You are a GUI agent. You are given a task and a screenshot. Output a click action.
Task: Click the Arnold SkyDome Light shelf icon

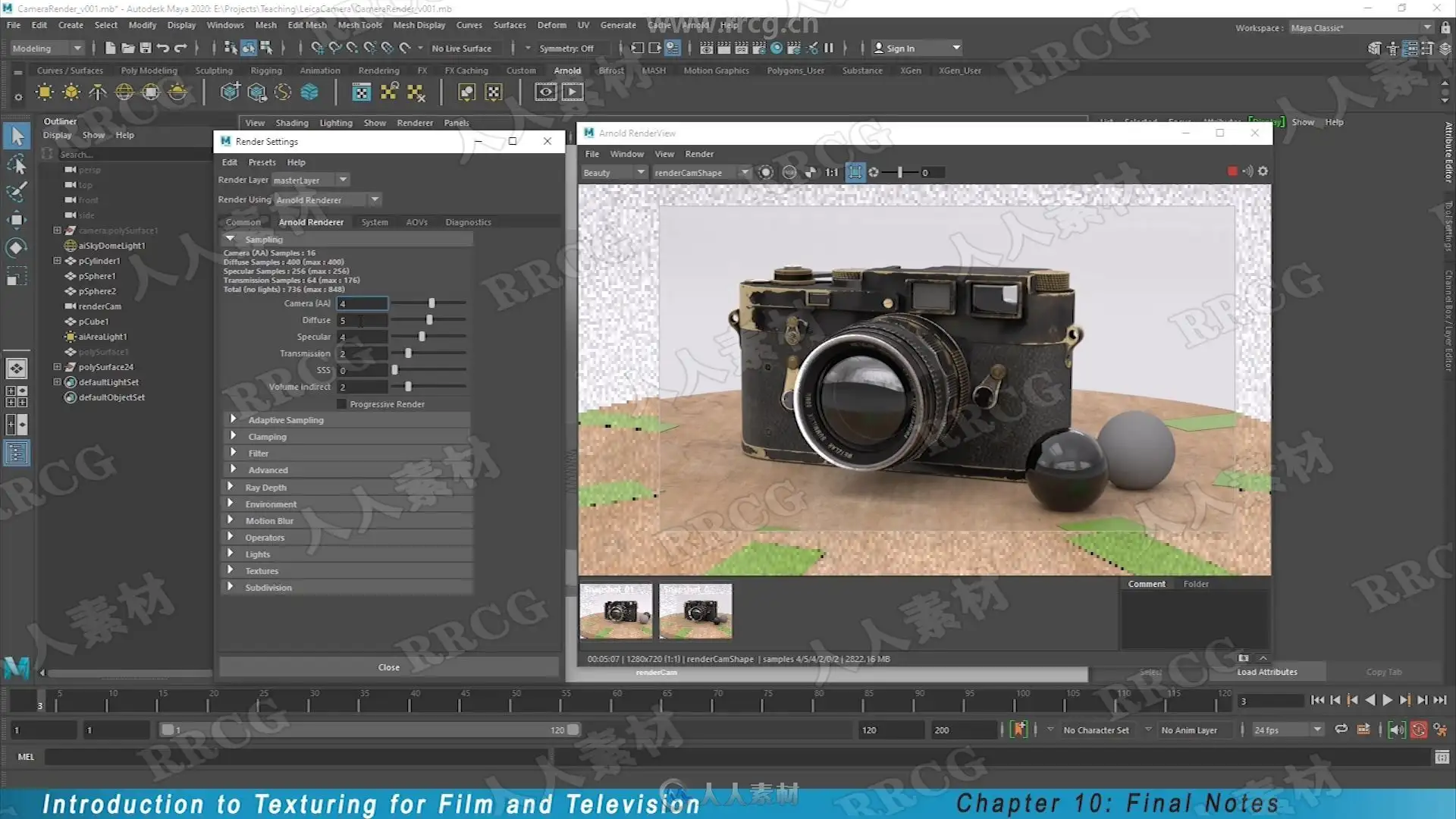tap(124, 93)
